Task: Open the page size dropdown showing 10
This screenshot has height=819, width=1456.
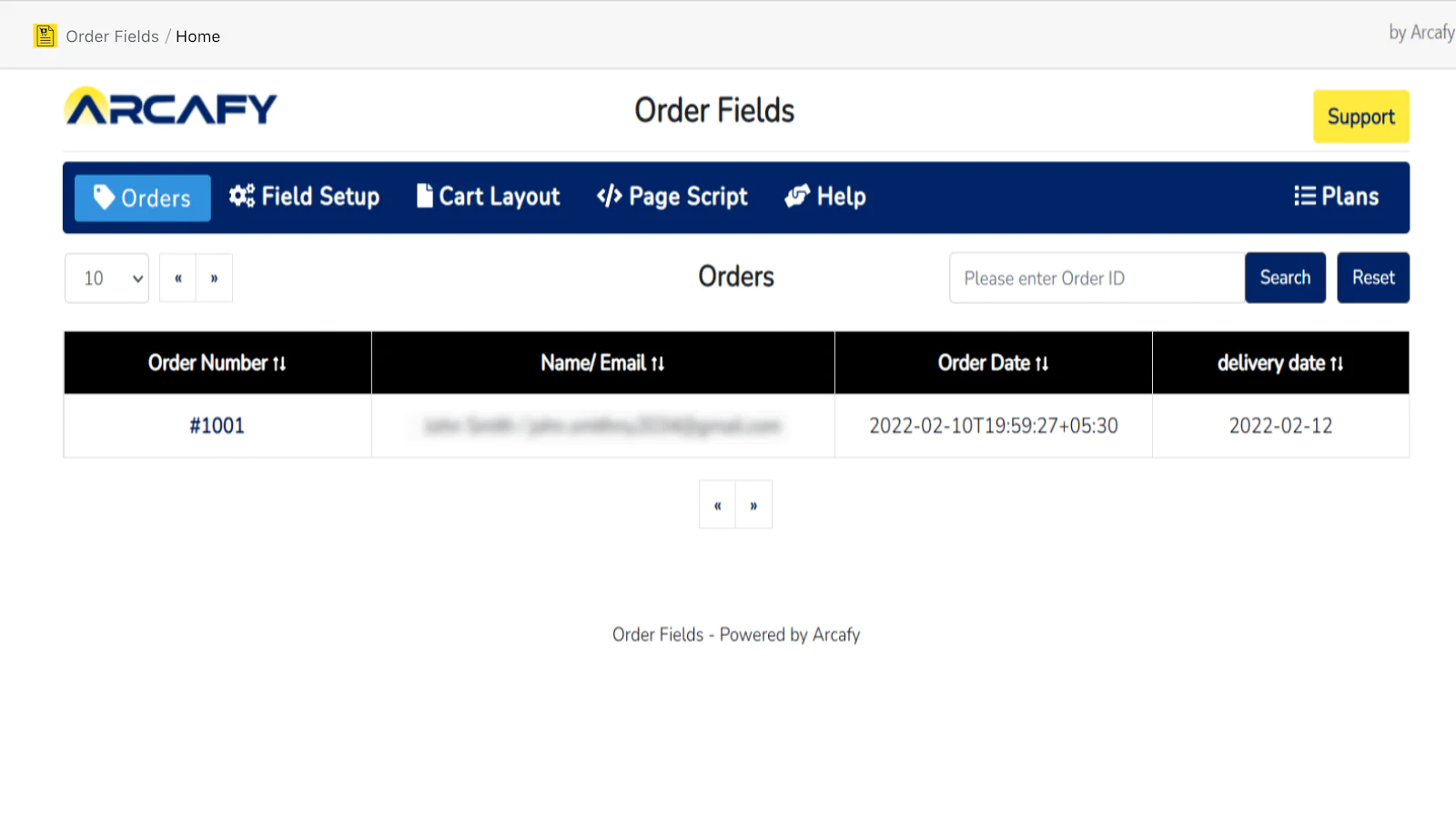Action: pyautogui.click(x=106, y=278)
